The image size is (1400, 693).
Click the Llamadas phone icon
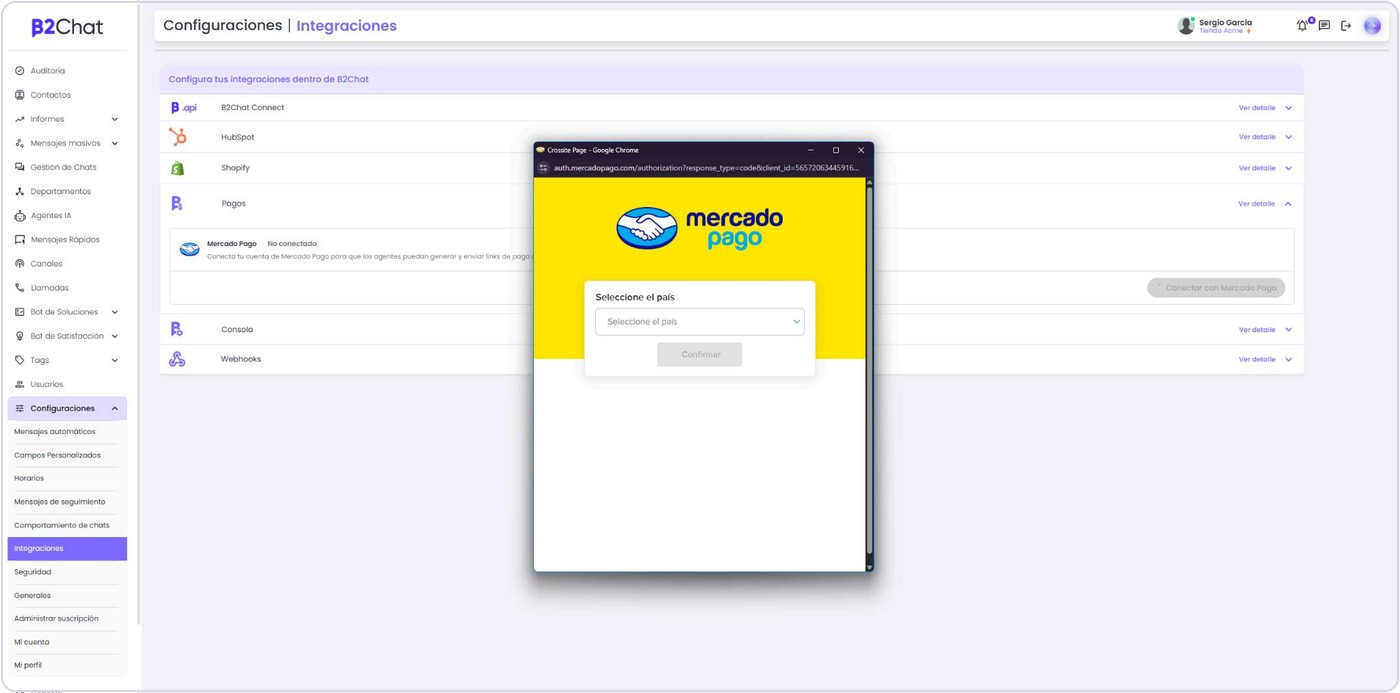tap(20, 288)
